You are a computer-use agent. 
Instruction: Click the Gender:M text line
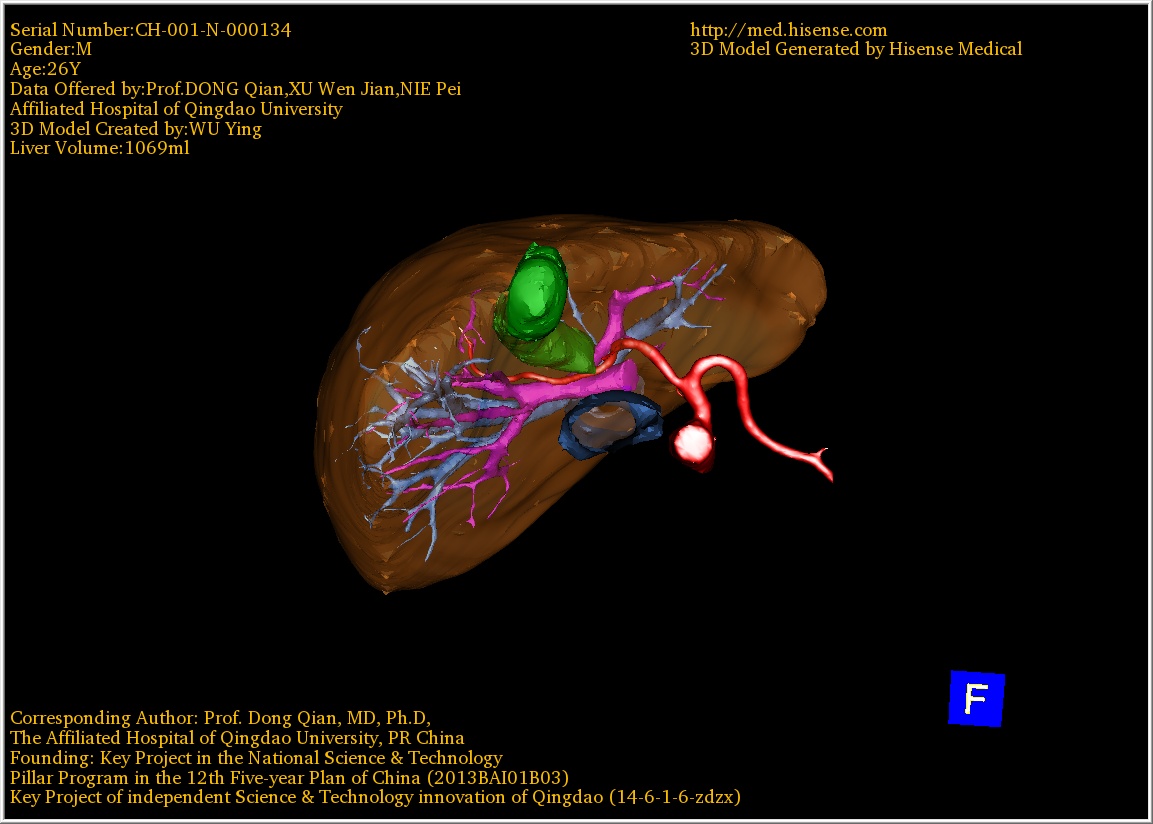tap(51, 49)
